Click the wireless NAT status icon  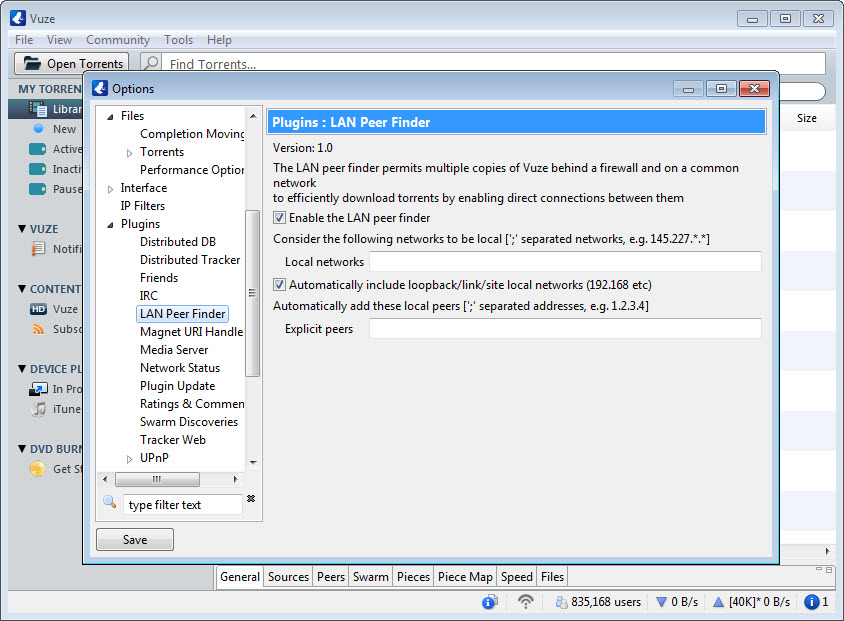pos(525,602)
